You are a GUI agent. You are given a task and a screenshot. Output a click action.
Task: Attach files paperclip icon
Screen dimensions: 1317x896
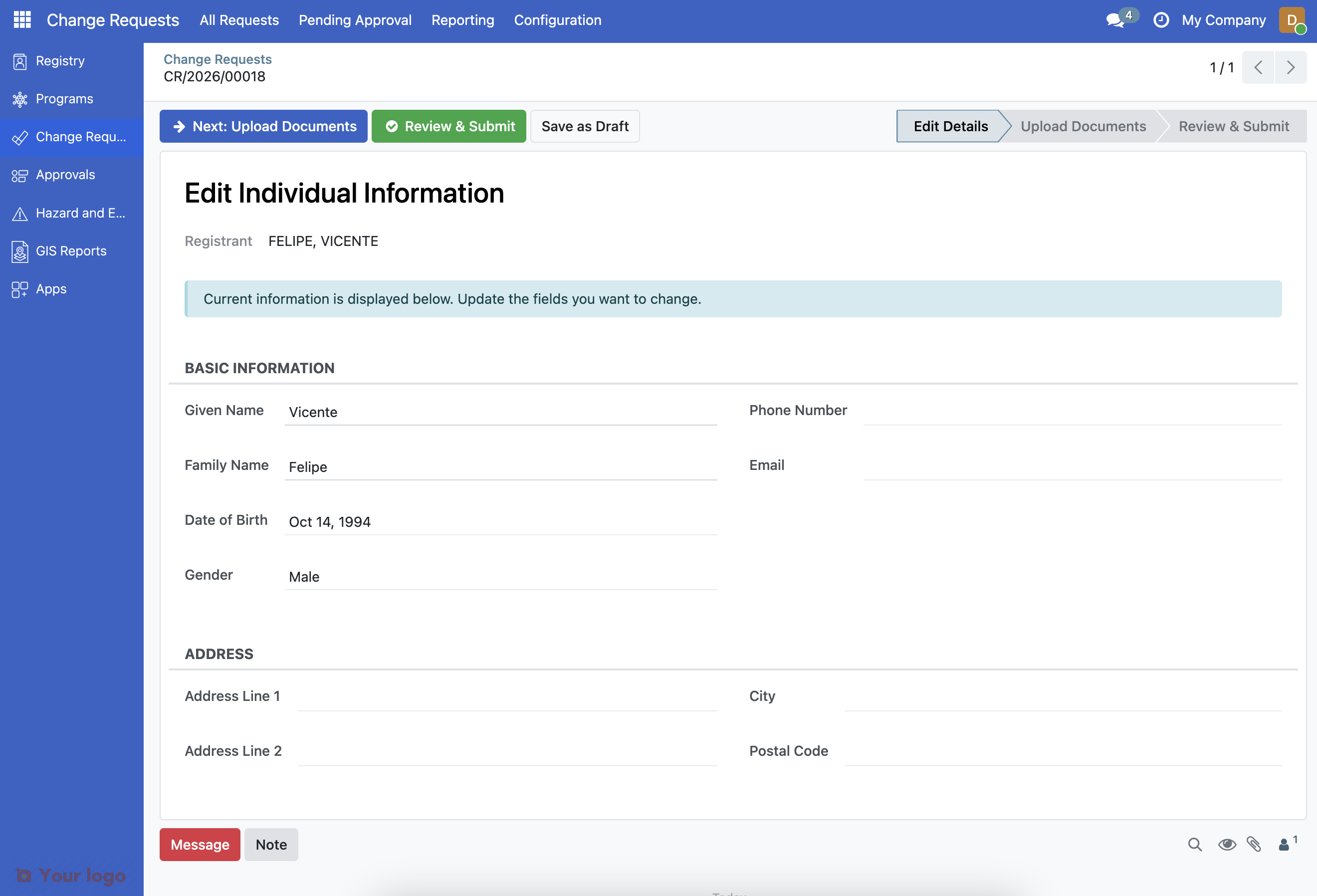[x=1254, y=845]
